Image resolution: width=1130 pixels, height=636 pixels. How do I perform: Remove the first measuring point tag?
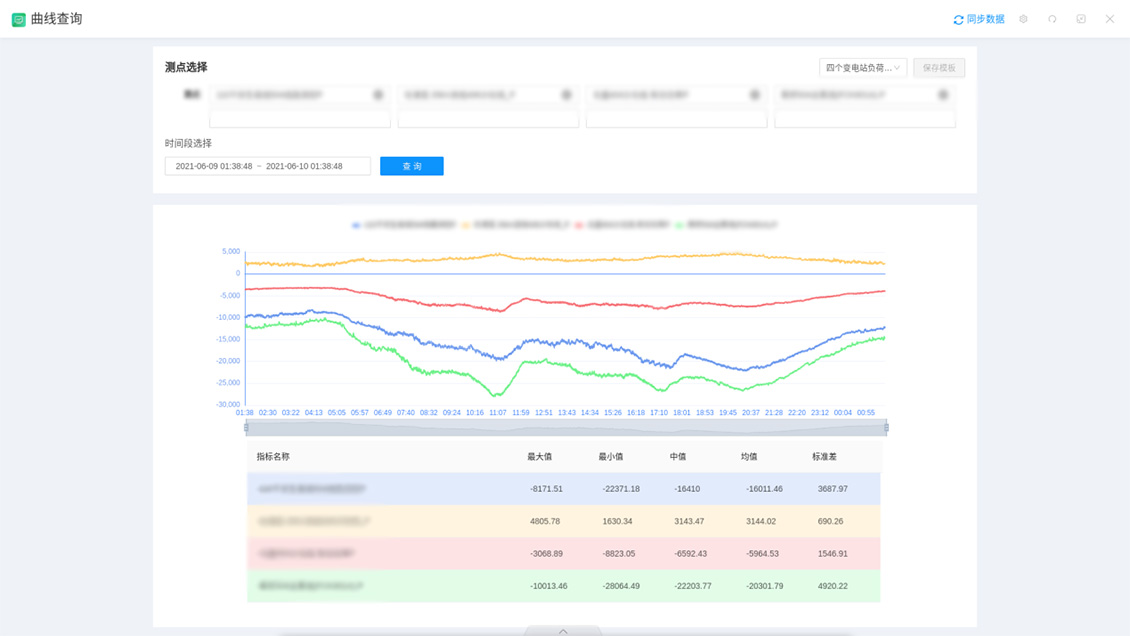[378, 95]
